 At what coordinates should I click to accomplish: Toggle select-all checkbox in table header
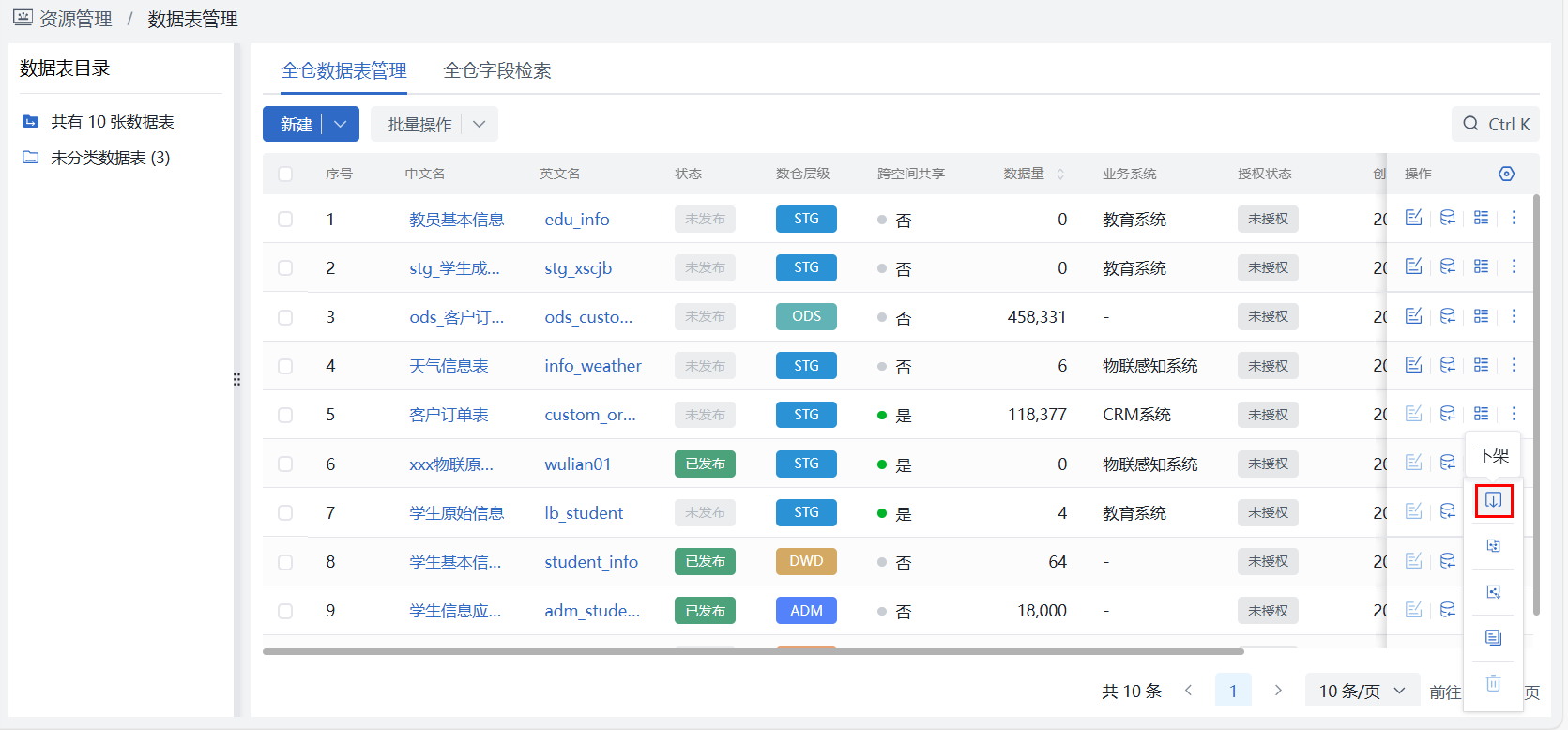pos(285,174)
